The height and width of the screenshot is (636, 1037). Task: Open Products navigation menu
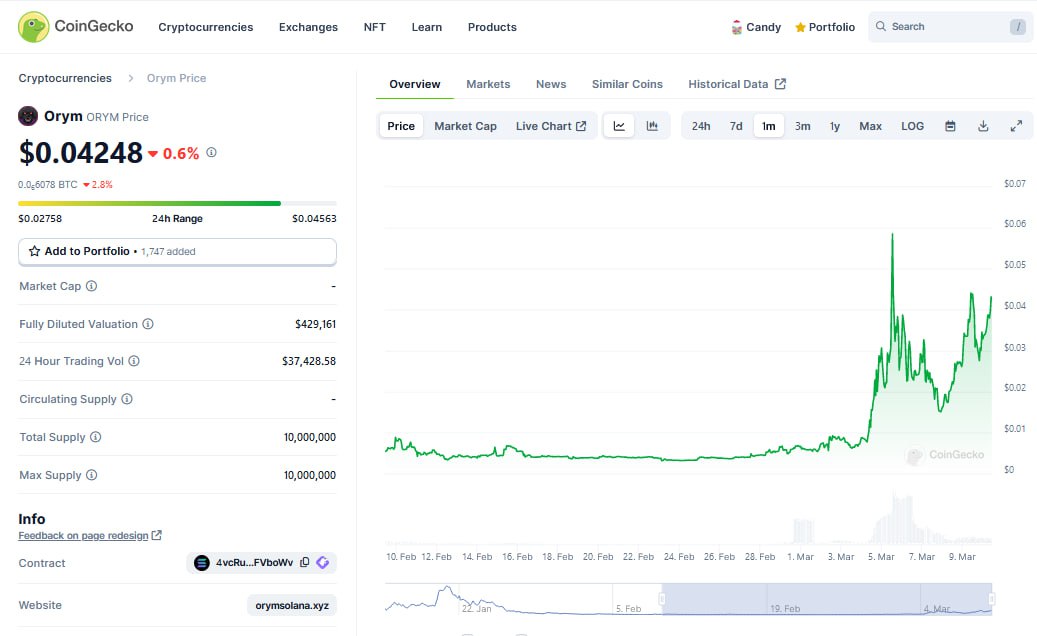(492, 27)
